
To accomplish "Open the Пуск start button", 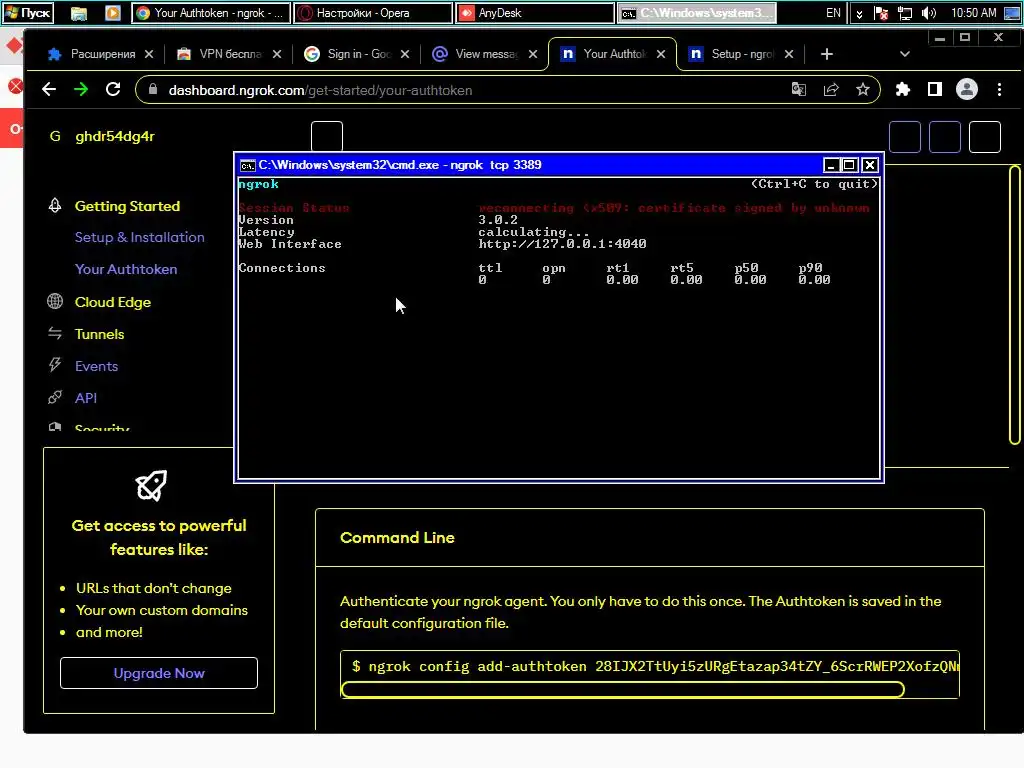I will (x=28, y=12).
